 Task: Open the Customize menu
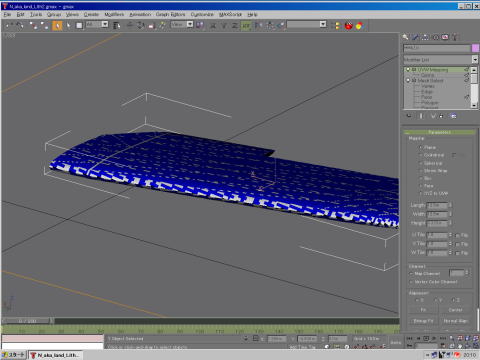[x=202, y=15]
